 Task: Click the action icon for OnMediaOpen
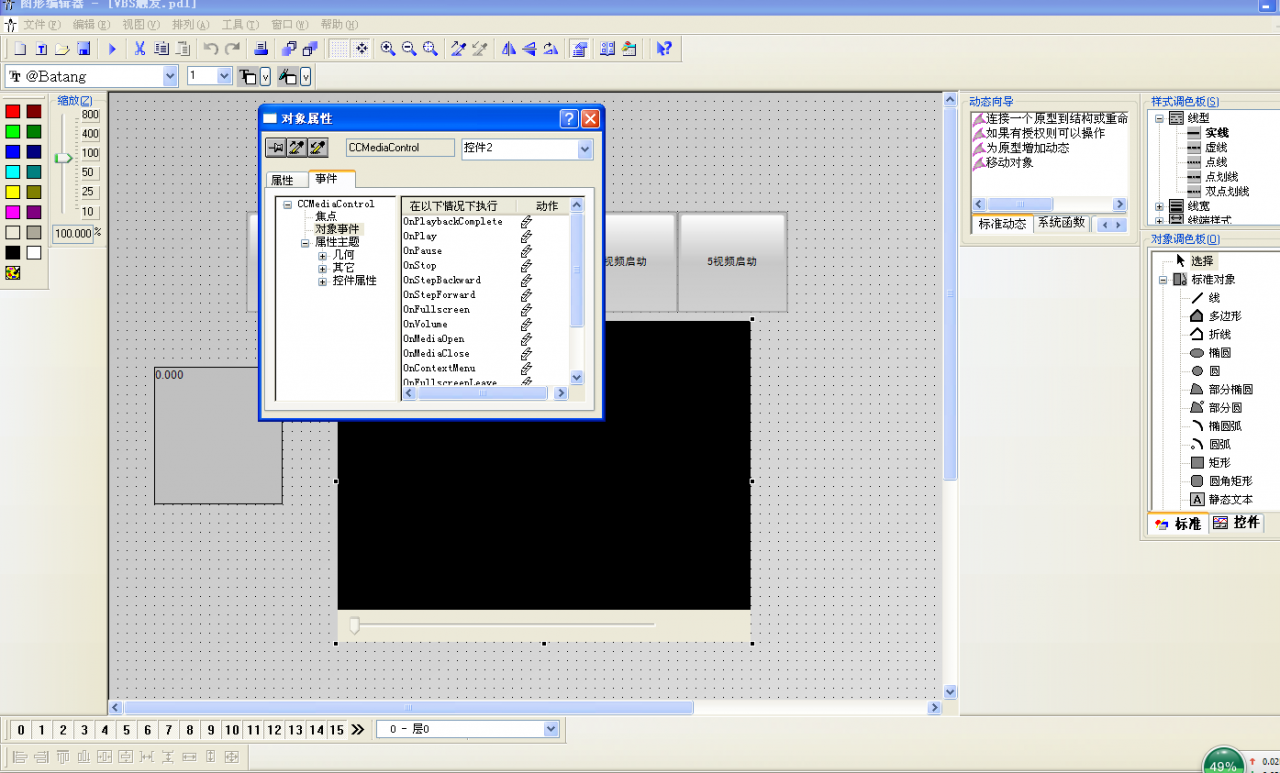point(526,339)
